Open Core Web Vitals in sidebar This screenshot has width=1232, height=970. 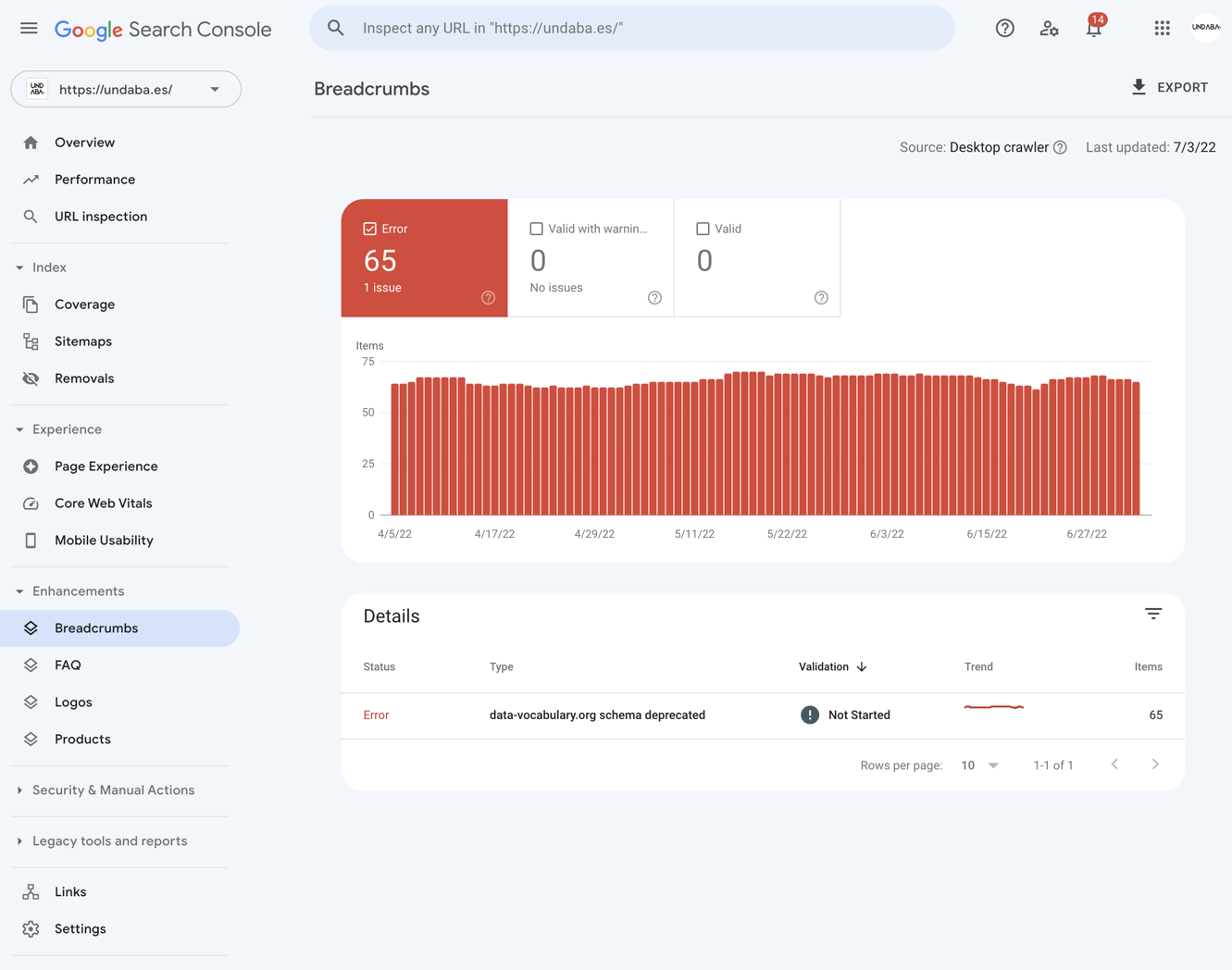coord(103,504)
